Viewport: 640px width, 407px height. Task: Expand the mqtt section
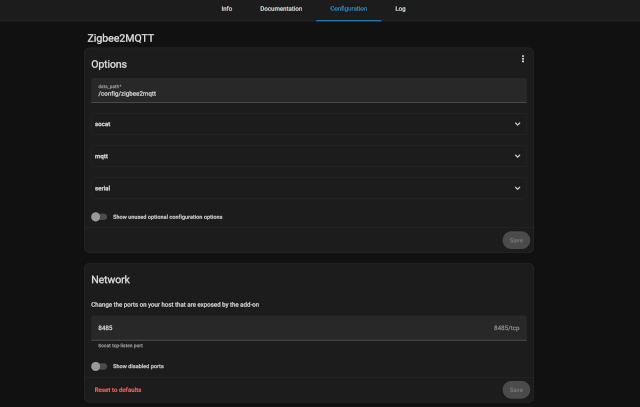[x=309, y=156]
